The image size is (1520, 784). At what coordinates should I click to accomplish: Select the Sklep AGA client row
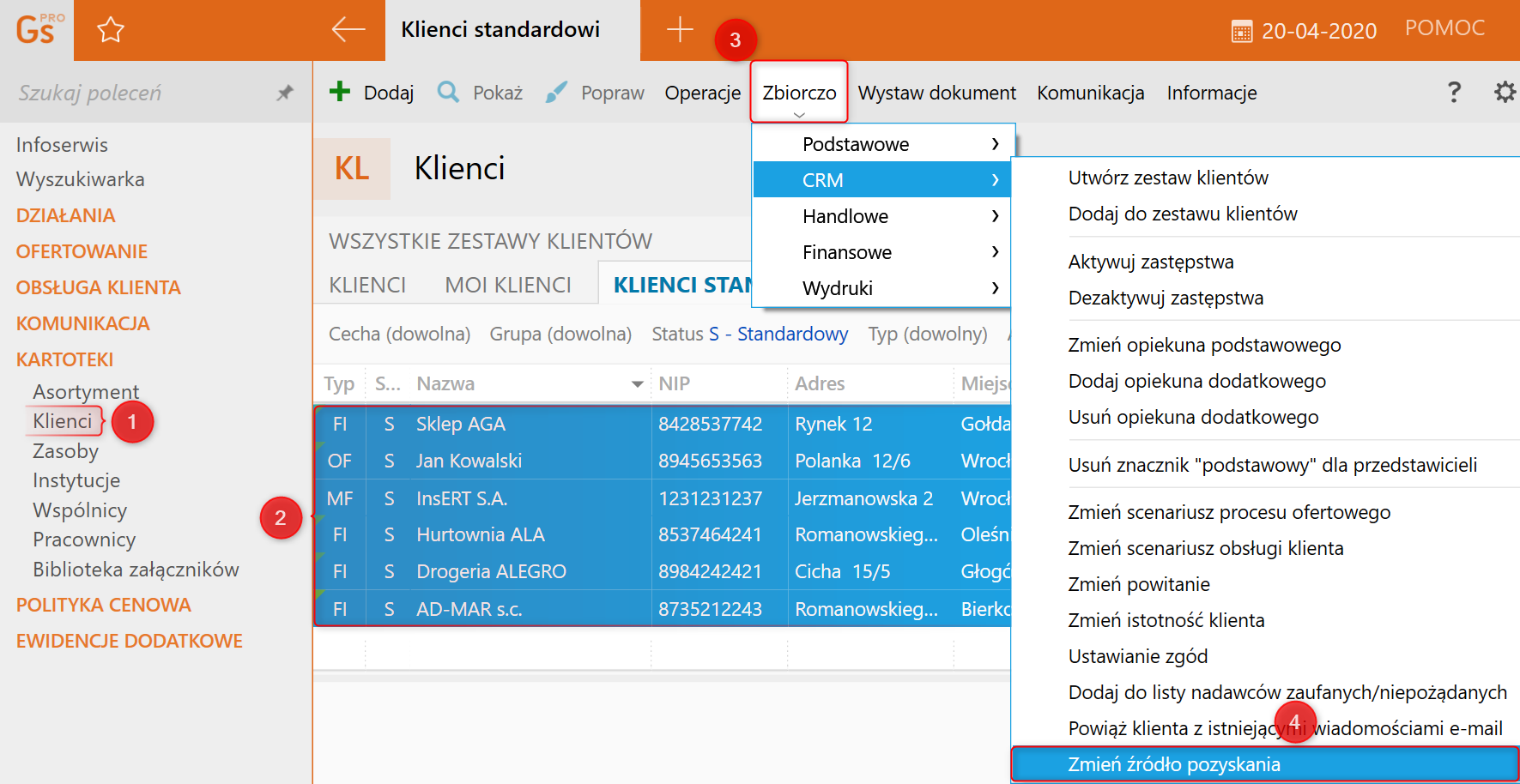point(662,424)
